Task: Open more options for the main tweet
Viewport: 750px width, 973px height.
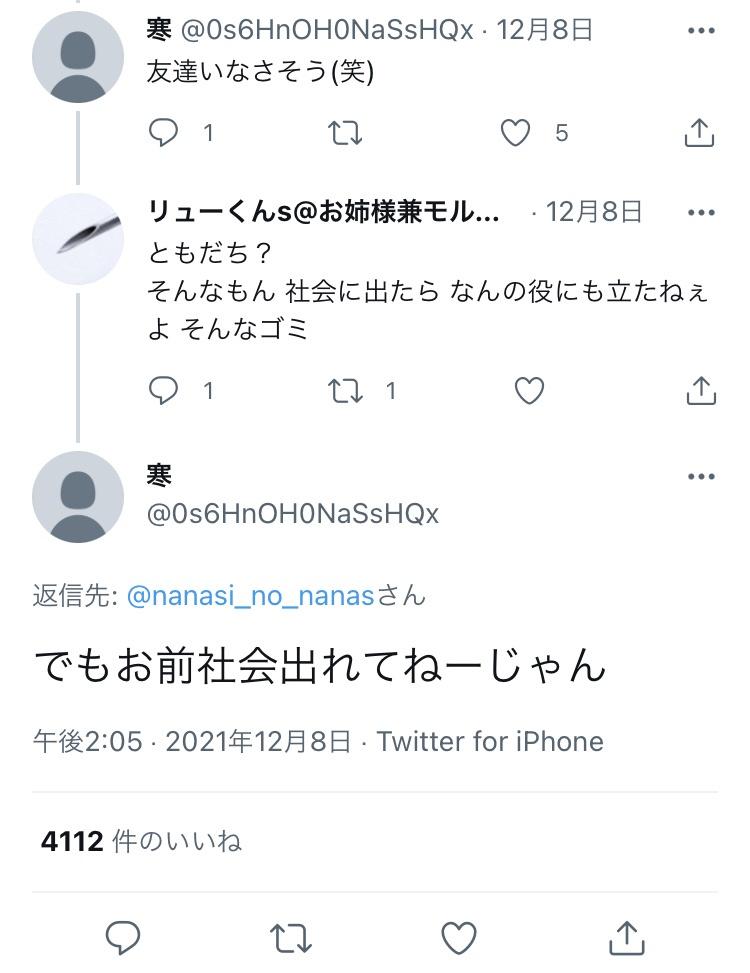Action: [x=701, y=477]
